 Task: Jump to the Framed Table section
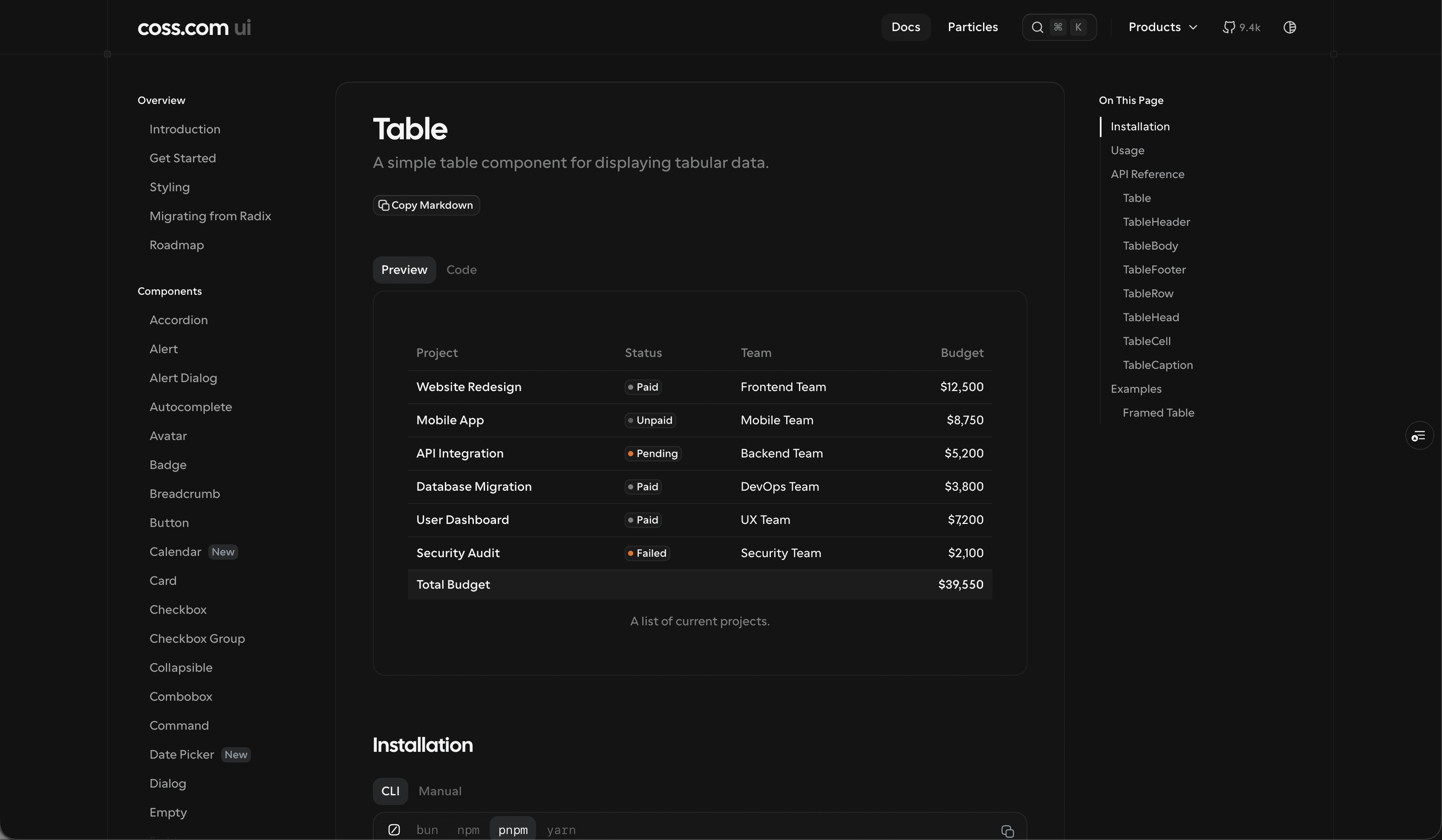[x=1158, y=413]
